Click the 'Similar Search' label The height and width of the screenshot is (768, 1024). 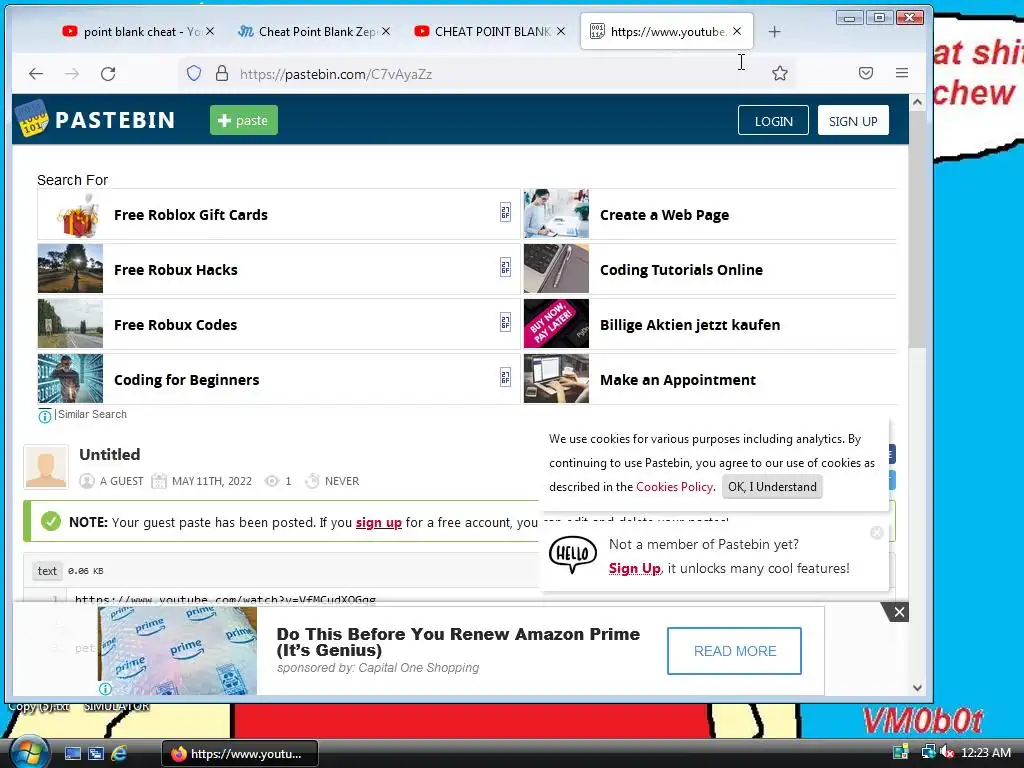tap(92, 414)
